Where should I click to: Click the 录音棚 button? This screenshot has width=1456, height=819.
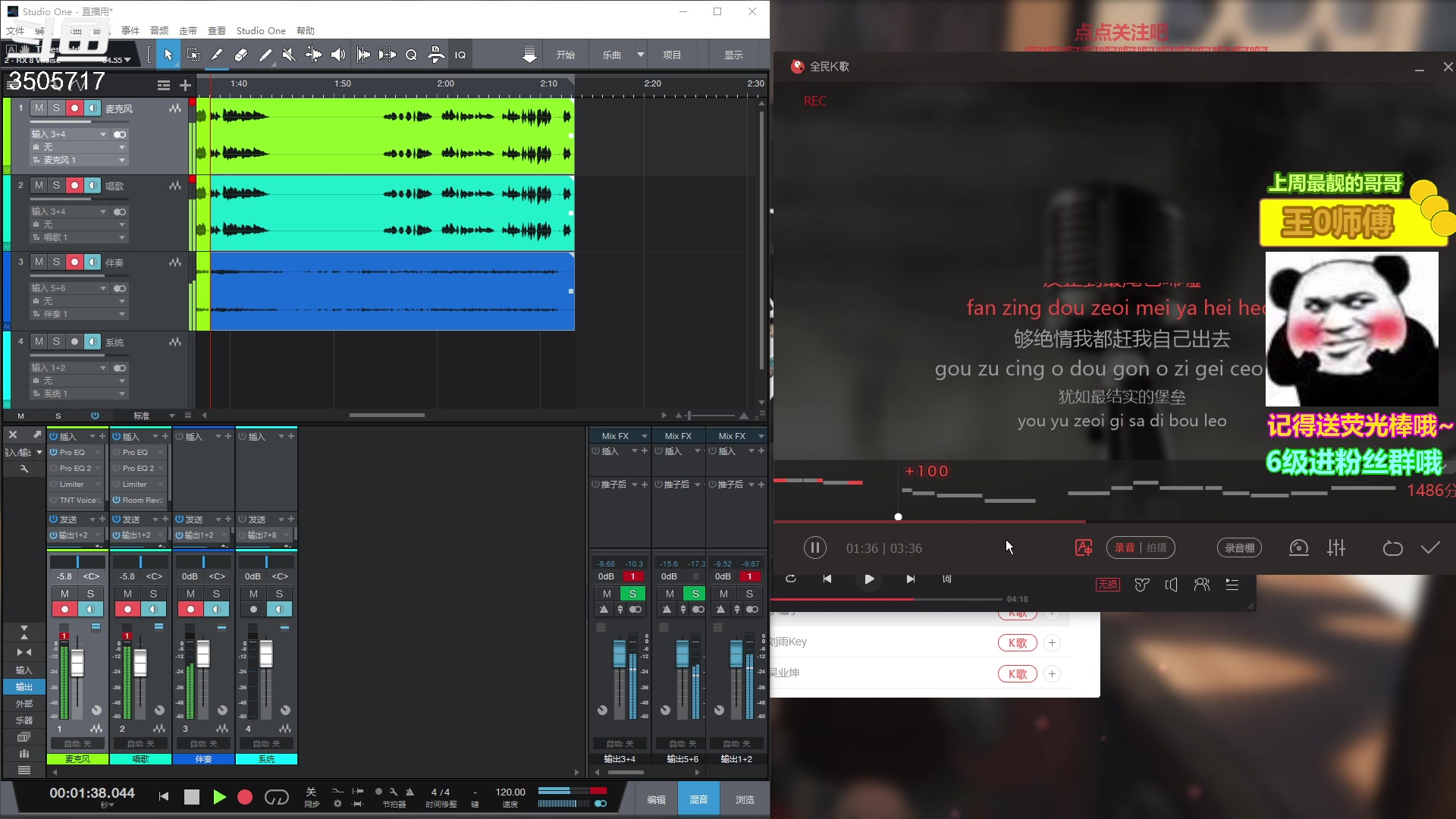pos(1239,548)
